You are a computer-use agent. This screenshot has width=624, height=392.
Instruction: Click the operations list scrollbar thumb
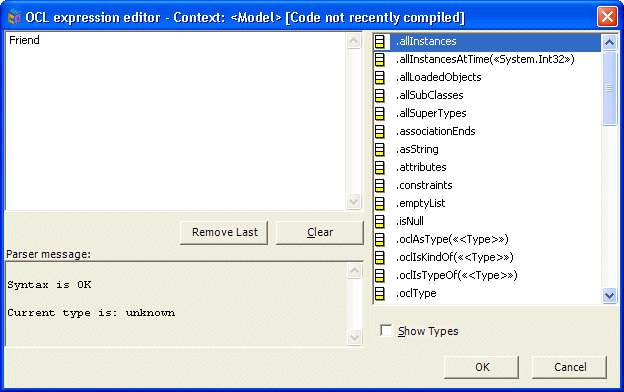pyautogui.click(x=609, y=88)
